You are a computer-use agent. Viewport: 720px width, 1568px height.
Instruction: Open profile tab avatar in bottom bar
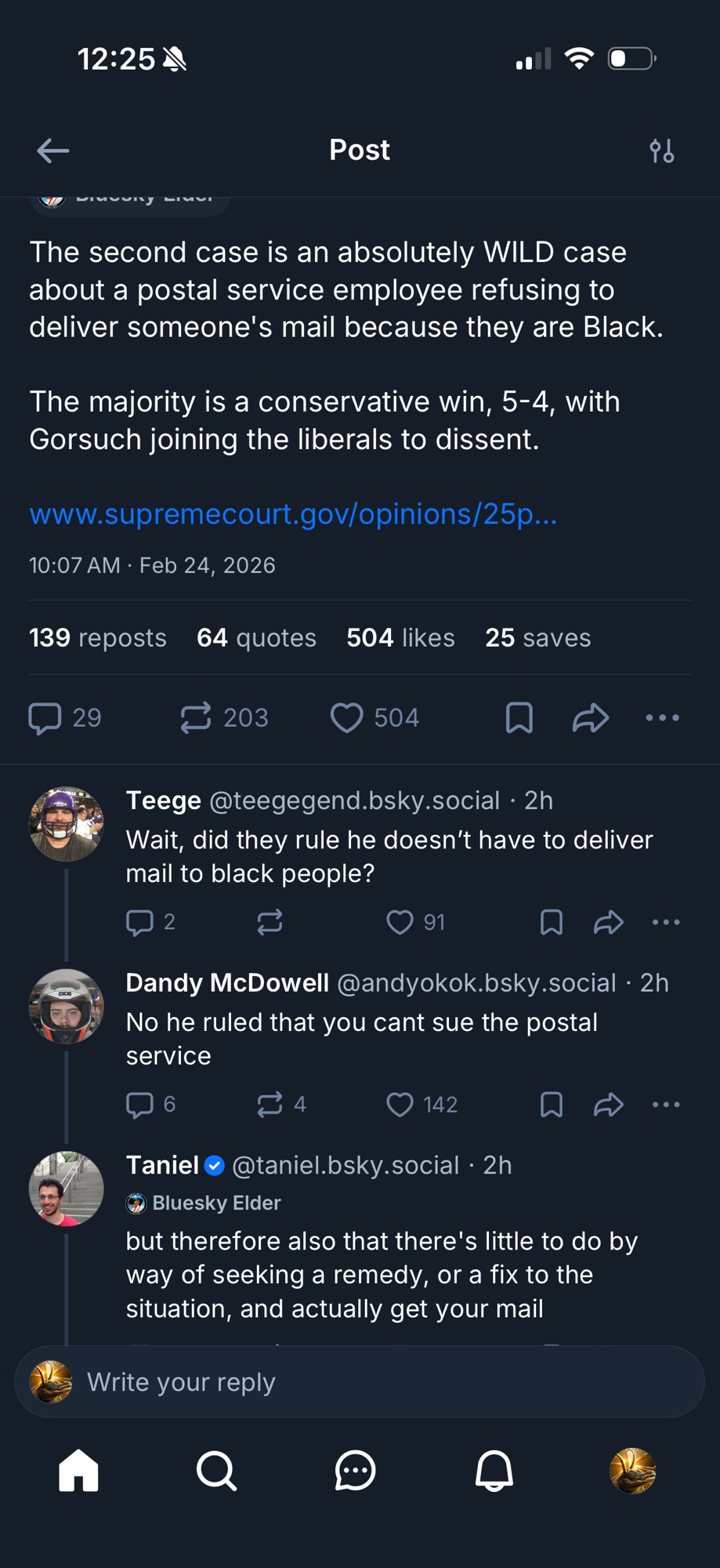coord(632,1471)
